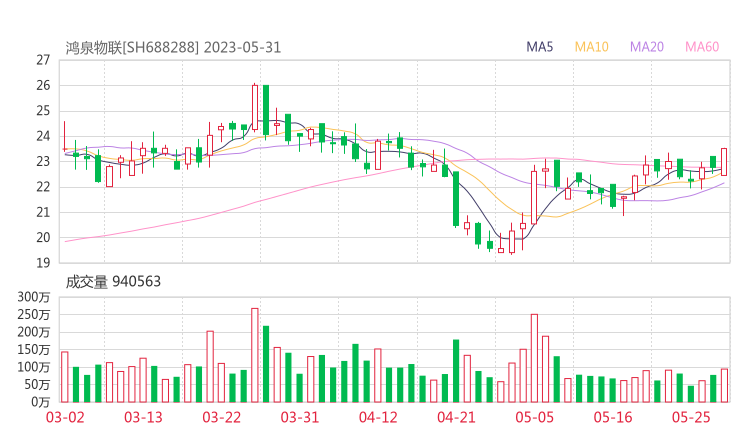Toggle the MA5 legend label
Image resolution: width=740 pixels, height=440 pixels.
539,47
